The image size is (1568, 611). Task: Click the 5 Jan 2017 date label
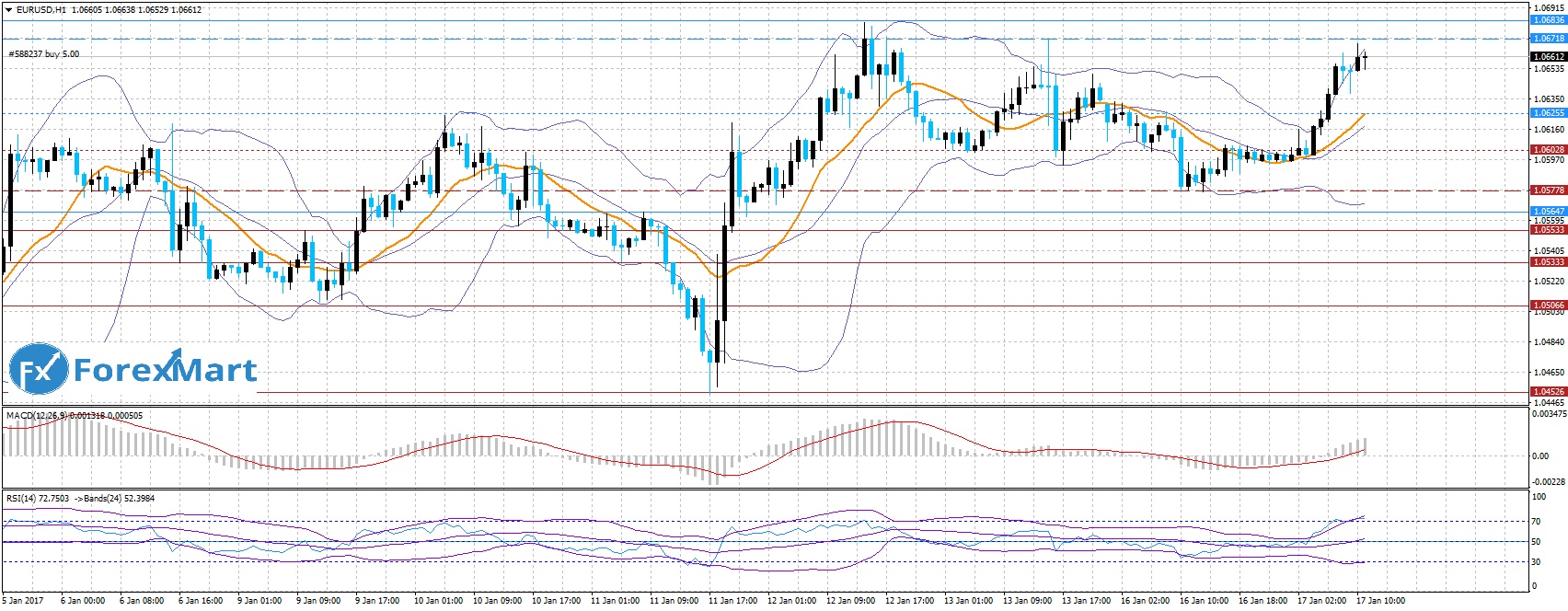coord(24,601)
